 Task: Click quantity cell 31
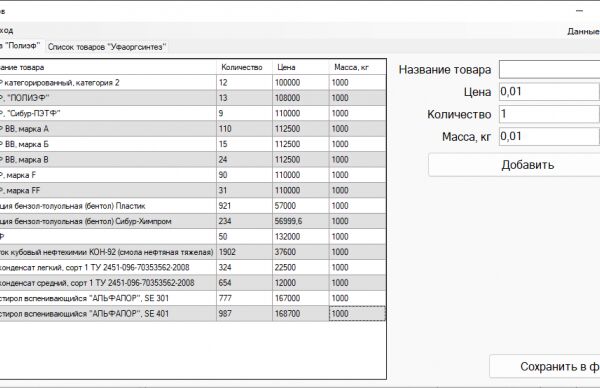[x=244, y=191]
